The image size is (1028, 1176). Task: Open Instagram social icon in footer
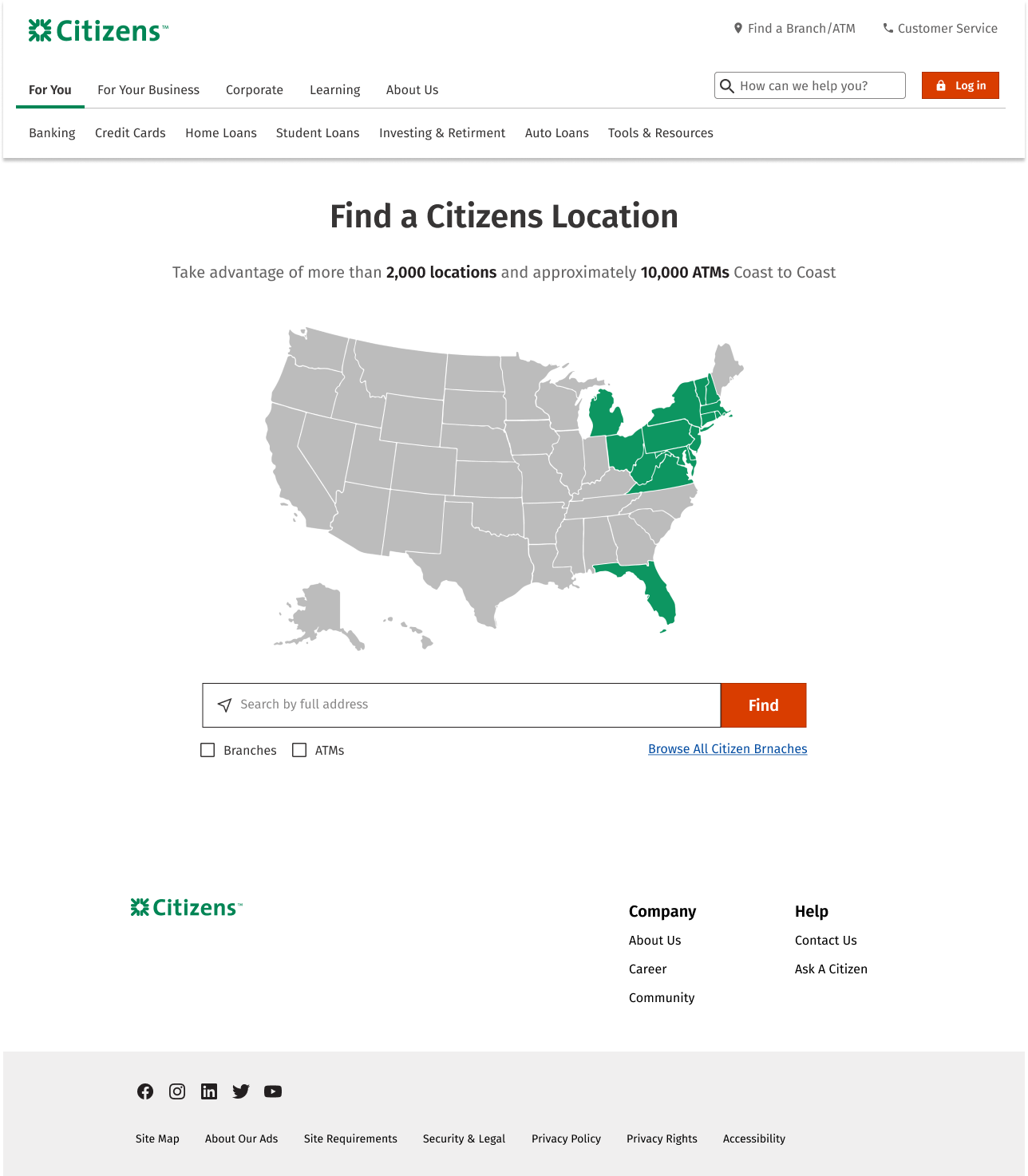pyautogui.click(x=177, y=1091)
